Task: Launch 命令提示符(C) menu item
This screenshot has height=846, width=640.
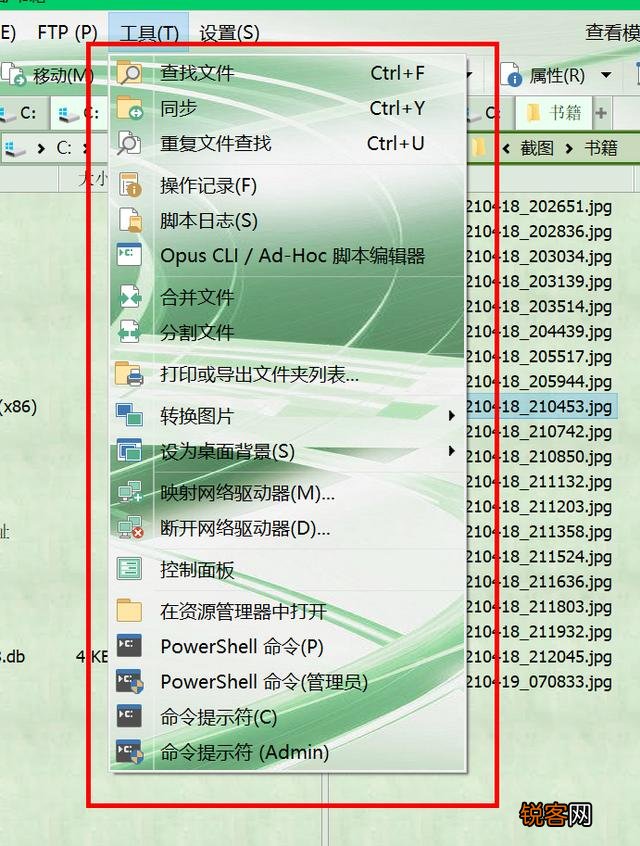Action: coord(288,717)
